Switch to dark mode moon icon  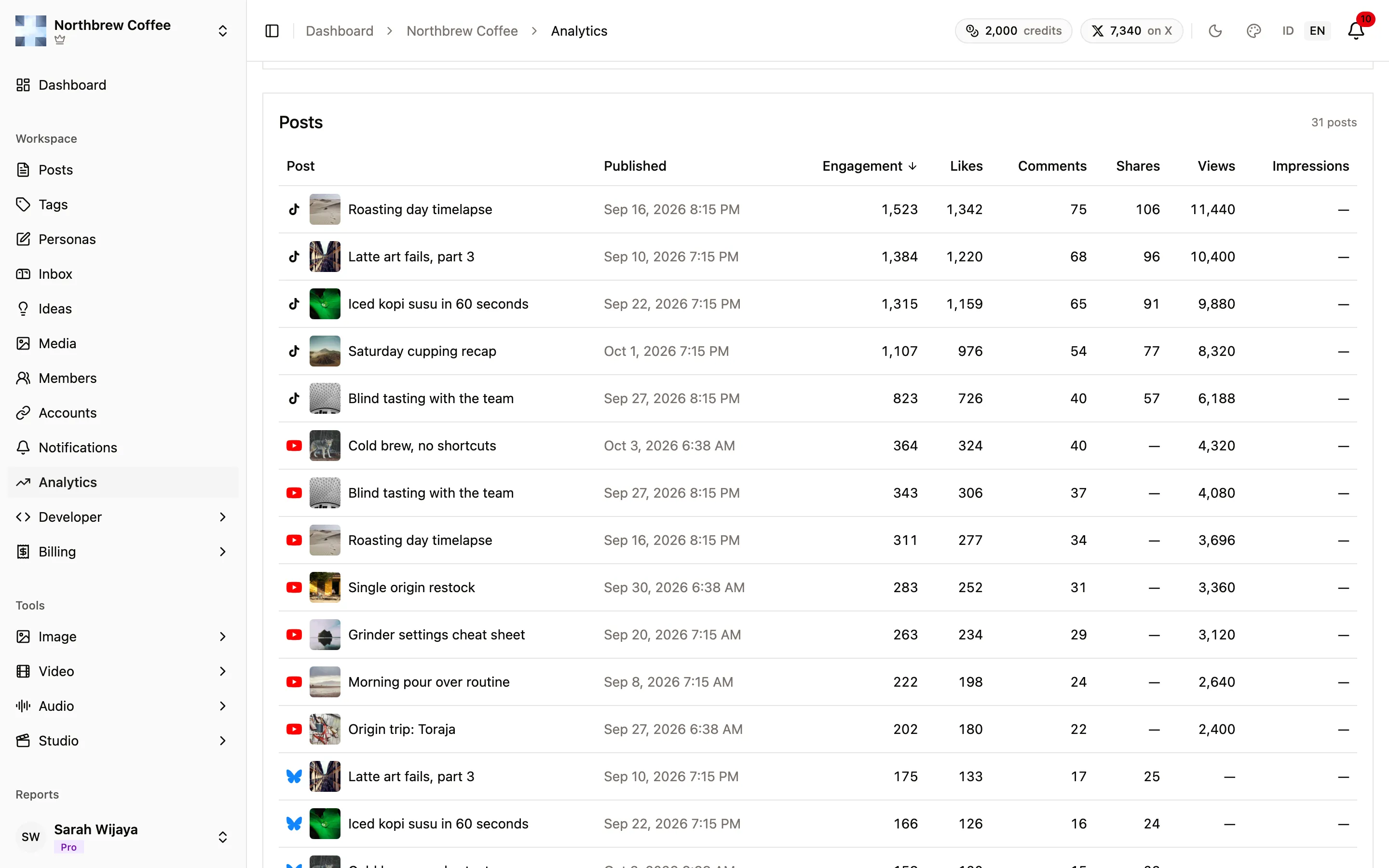[1215, 31]
